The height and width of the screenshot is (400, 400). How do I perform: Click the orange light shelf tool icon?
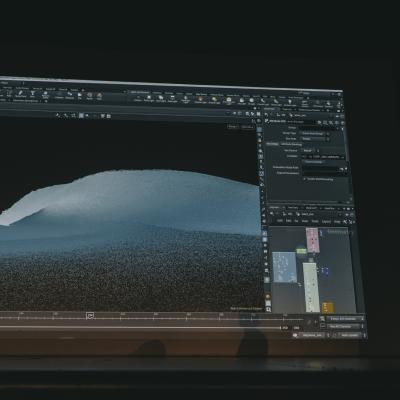200,99
